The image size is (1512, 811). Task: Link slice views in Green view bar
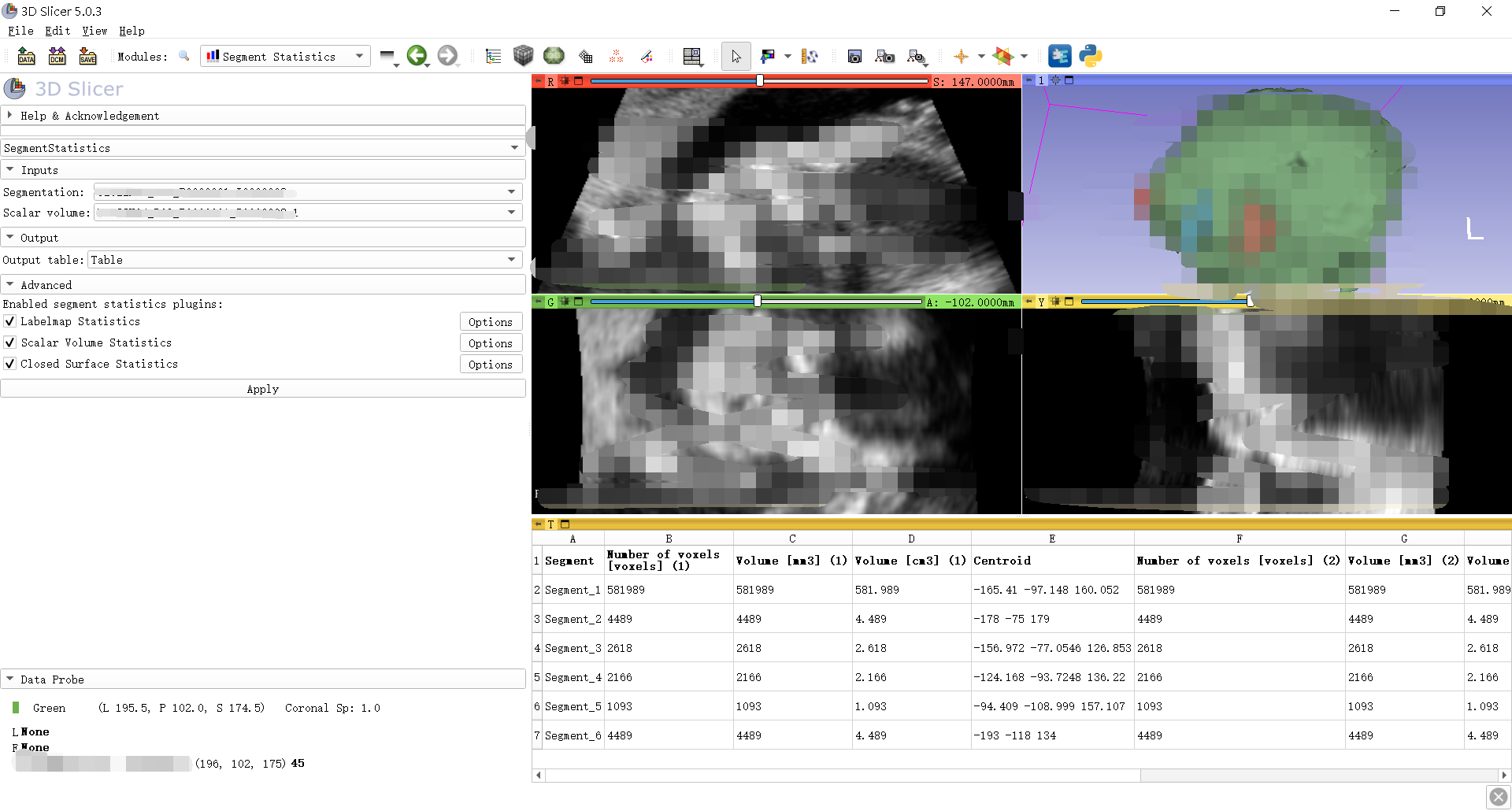click(565, 302)
